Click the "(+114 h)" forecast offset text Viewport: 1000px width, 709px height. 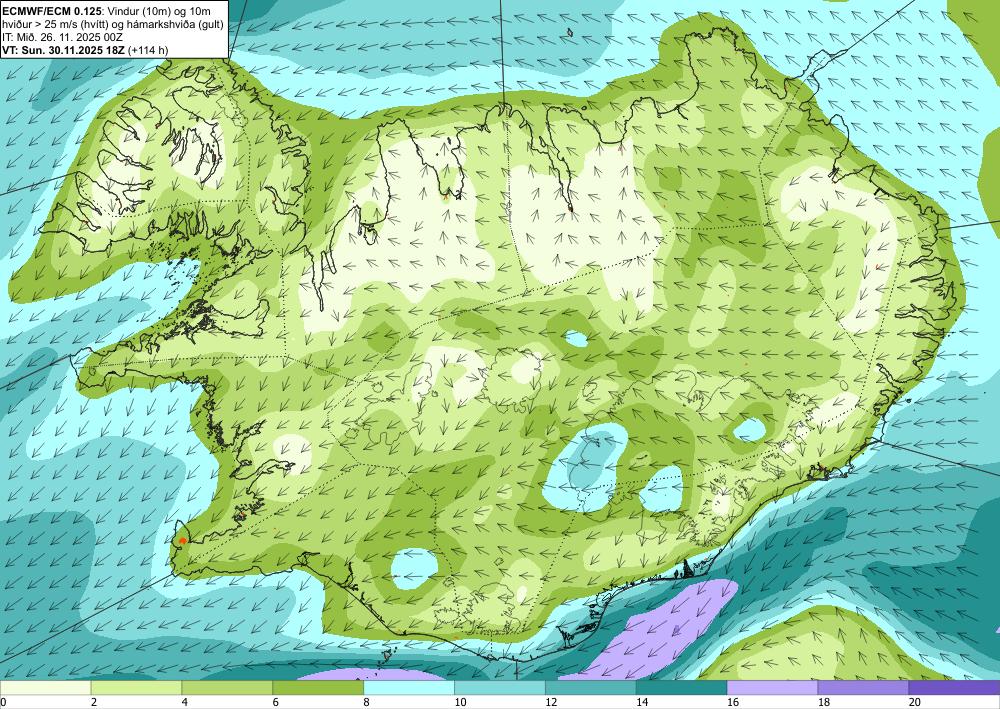[x=148, y=50]
